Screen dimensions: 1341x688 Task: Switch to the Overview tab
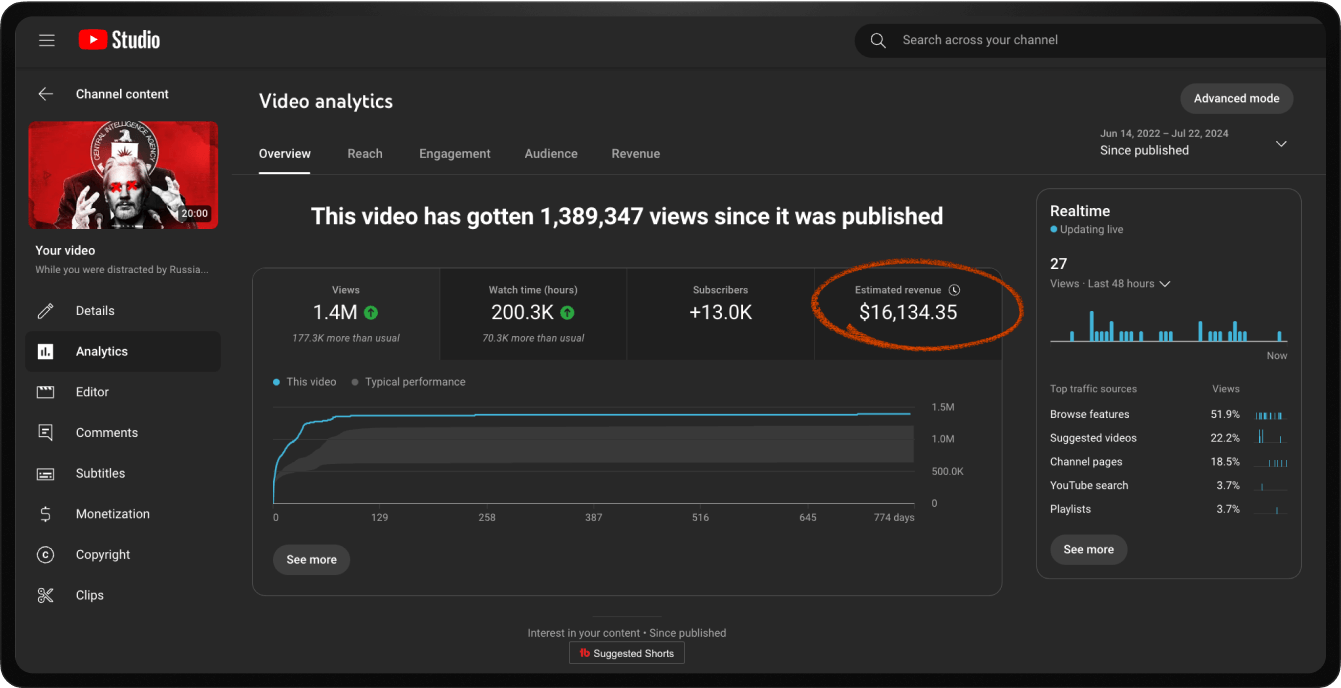click(285, 154)
